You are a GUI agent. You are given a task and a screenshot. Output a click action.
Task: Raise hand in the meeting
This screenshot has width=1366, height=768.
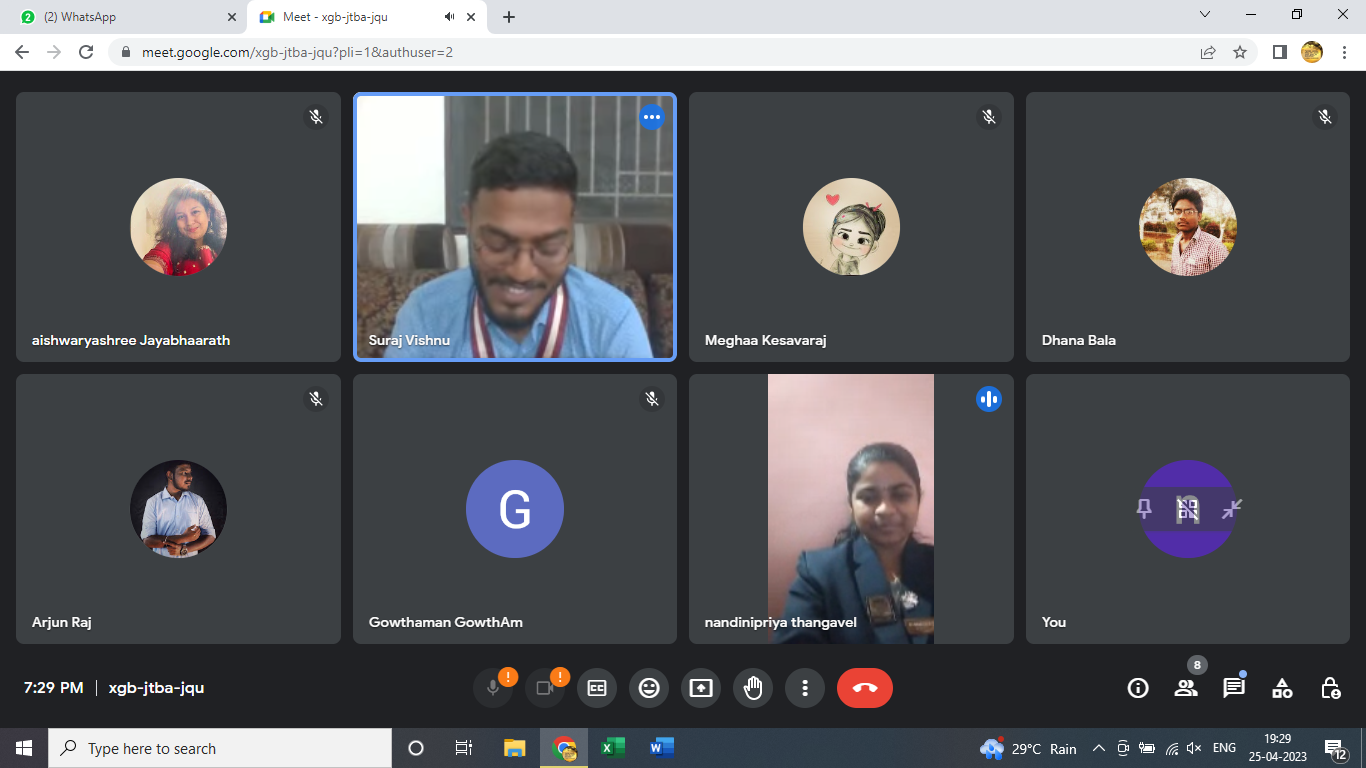(x=753, y=688)
